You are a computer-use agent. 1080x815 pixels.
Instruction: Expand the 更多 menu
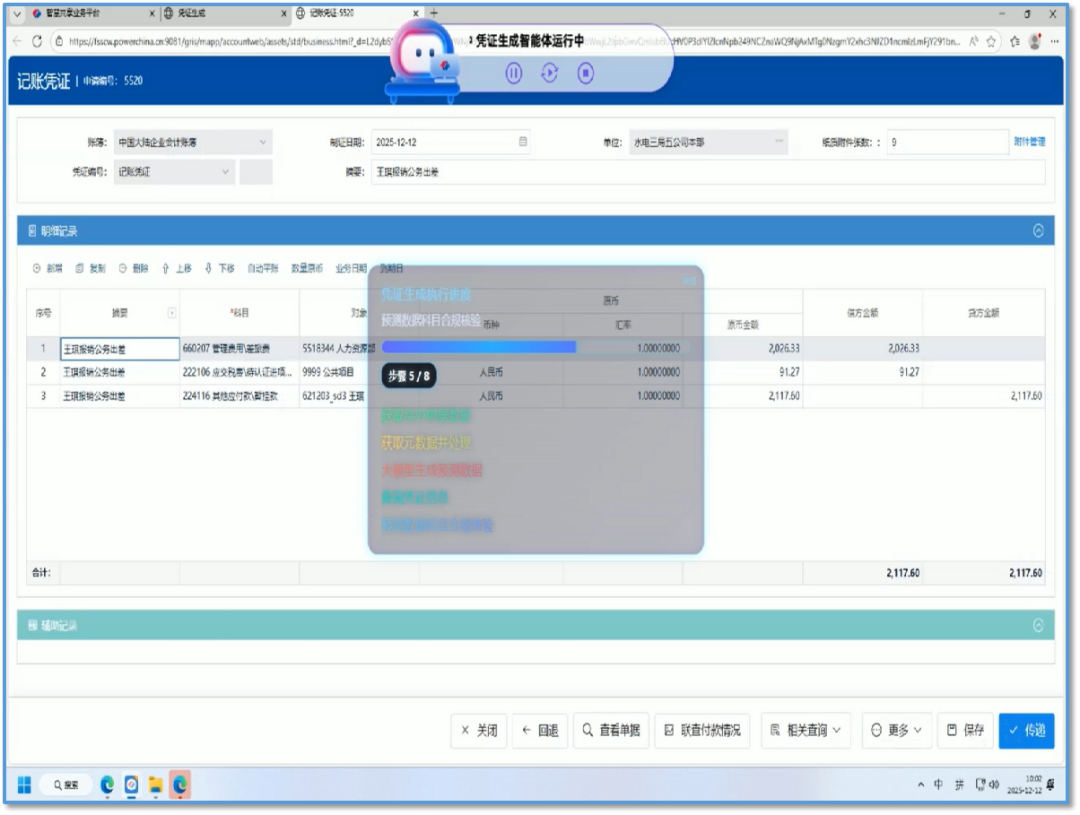coord(896,730)
